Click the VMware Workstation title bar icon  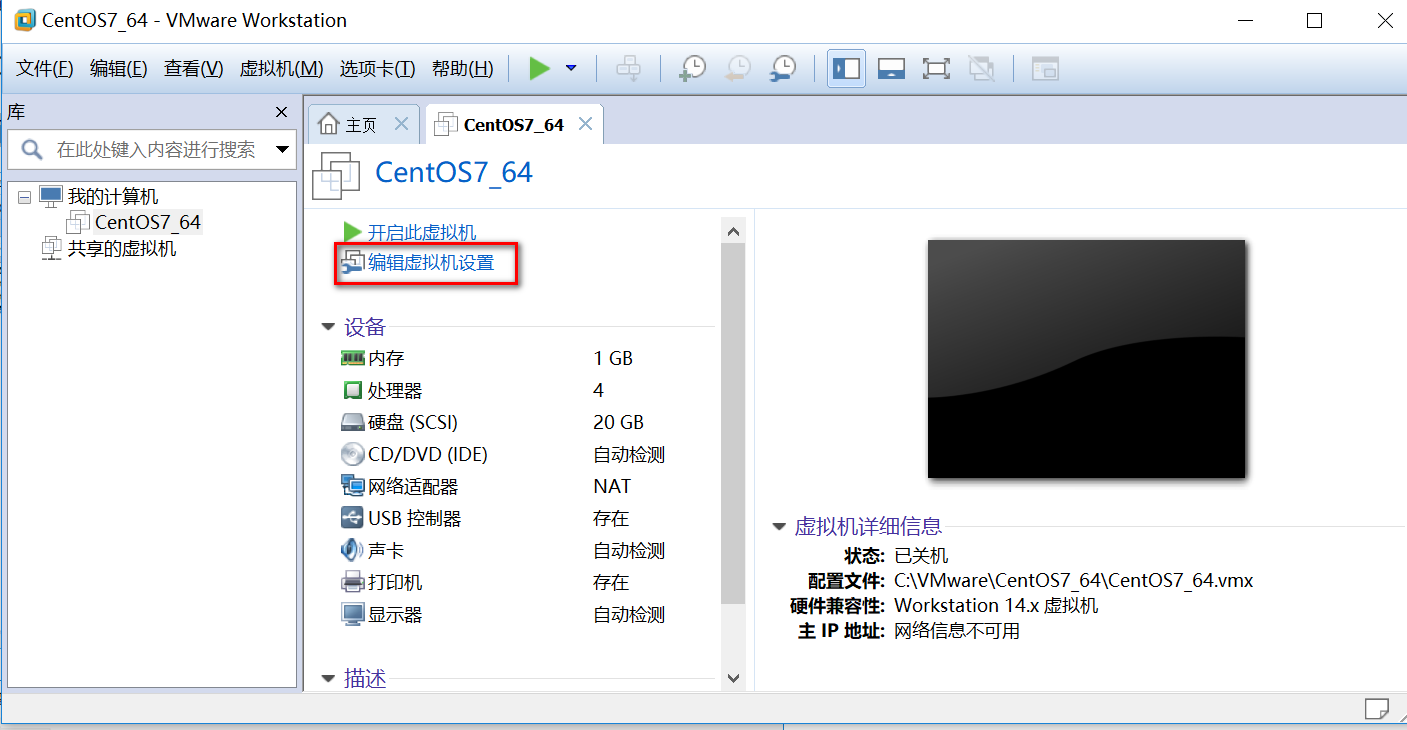coord(24,20)
